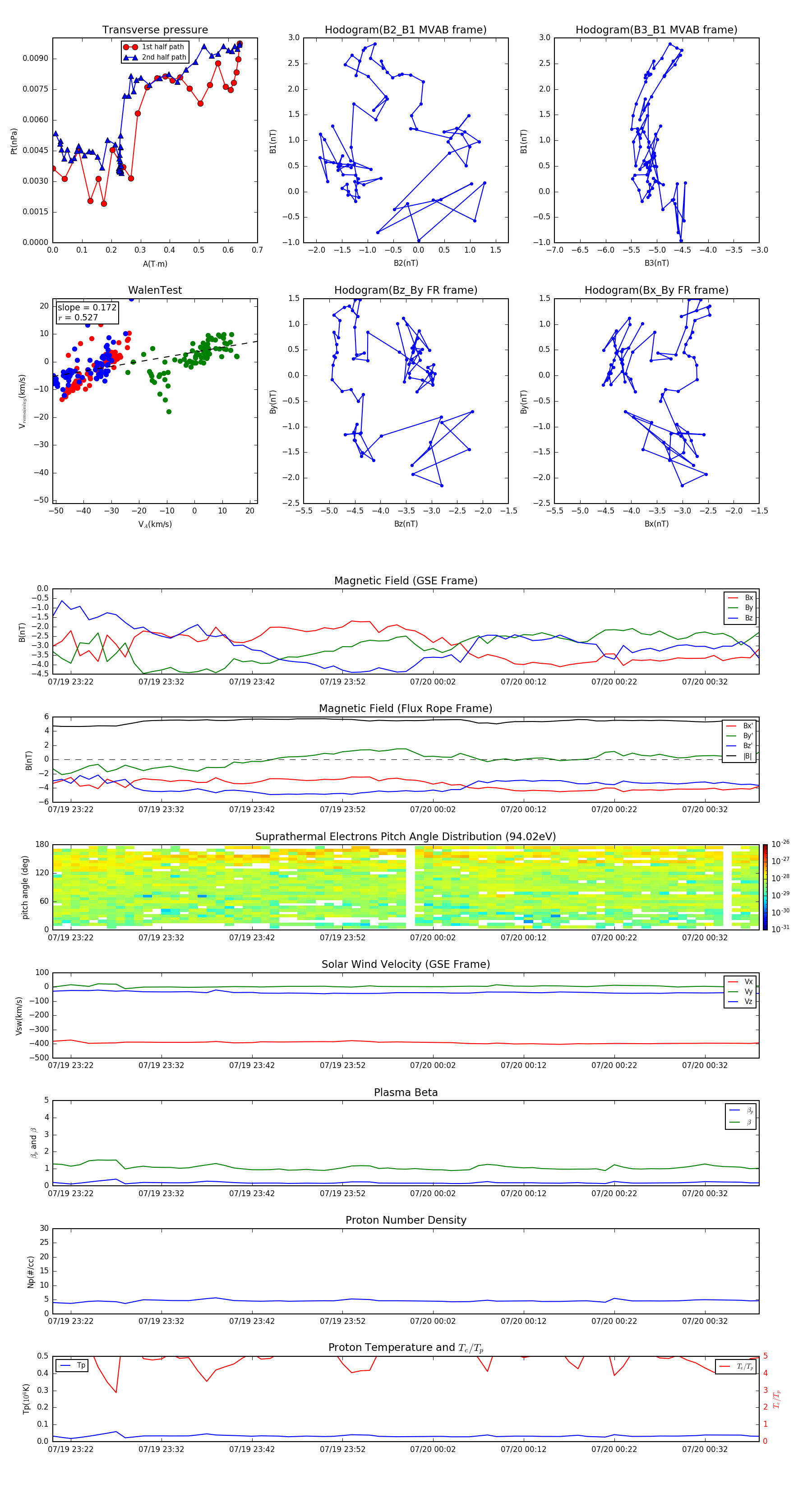The height and width of the screenshot is (1489, 812).
Task: Click 'Hodogram(B3_B1 MVAB frame)' title
Action: pyautogui.click(x=656, y=29)
